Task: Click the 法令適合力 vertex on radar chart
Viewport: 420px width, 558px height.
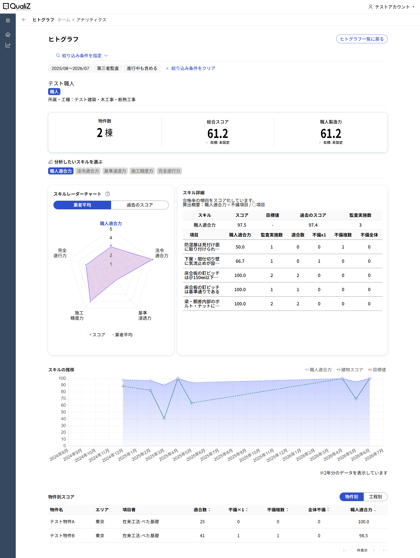Action: (152, 259)
